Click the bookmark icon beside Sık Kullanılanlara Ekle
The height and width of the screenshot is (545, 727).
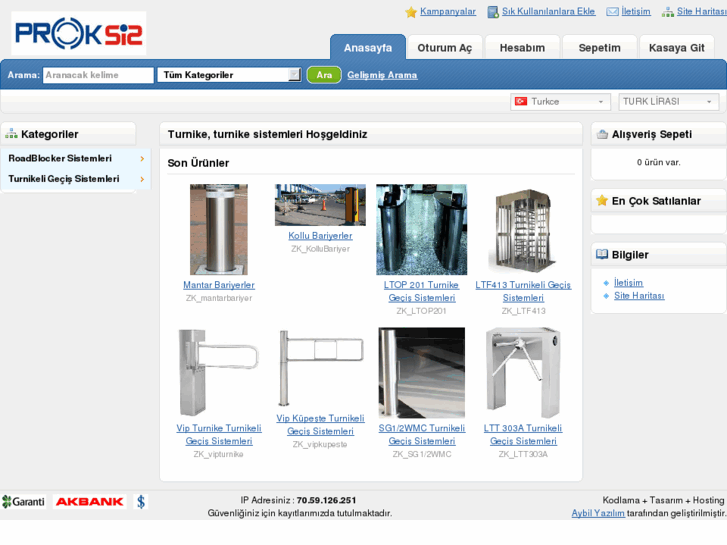[x=493, y=12]
